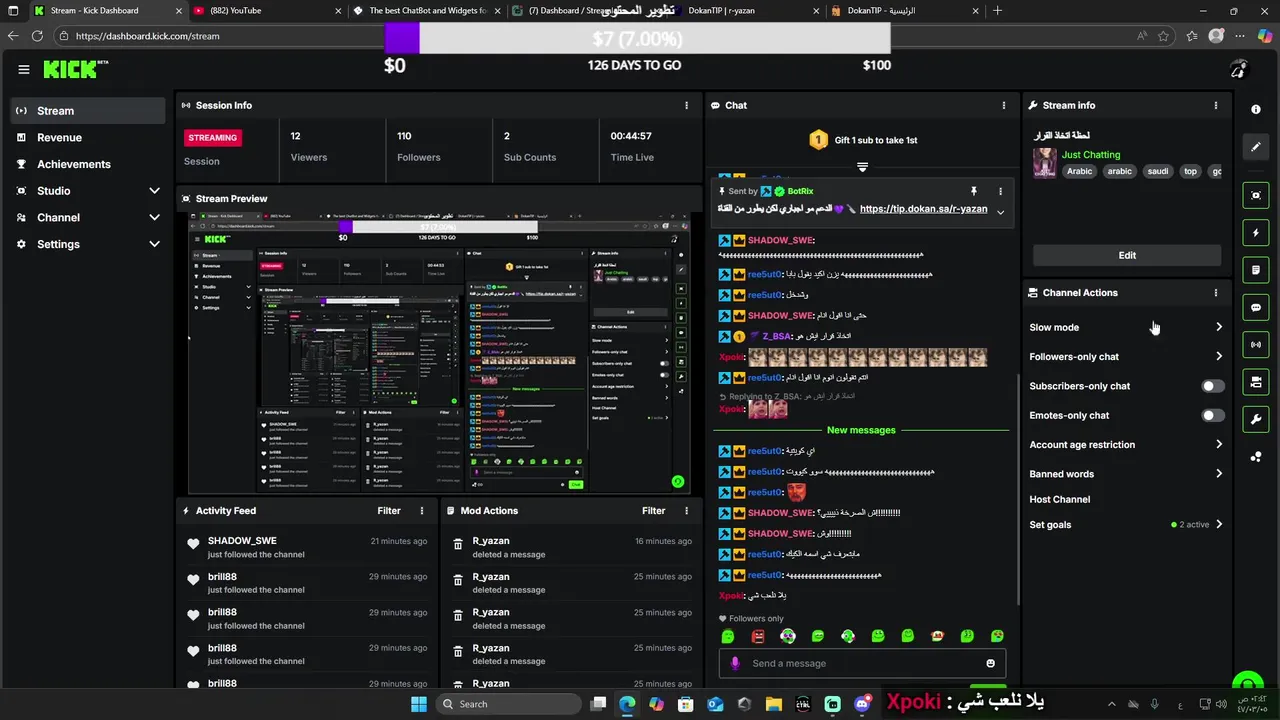Viewport: 1280px width, 720px height.
Task: Open Chat panel three-dot menu
Action: tap(1004, 105)
